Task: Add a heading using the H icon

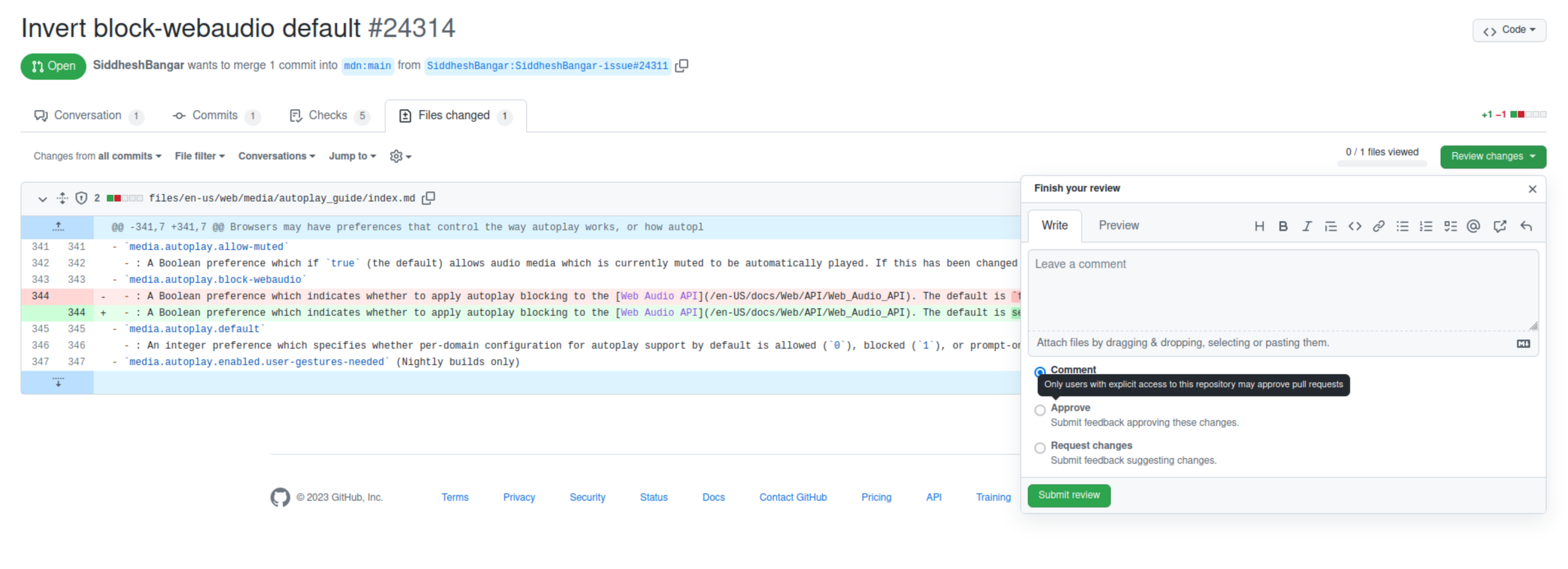Action: 1259,227
